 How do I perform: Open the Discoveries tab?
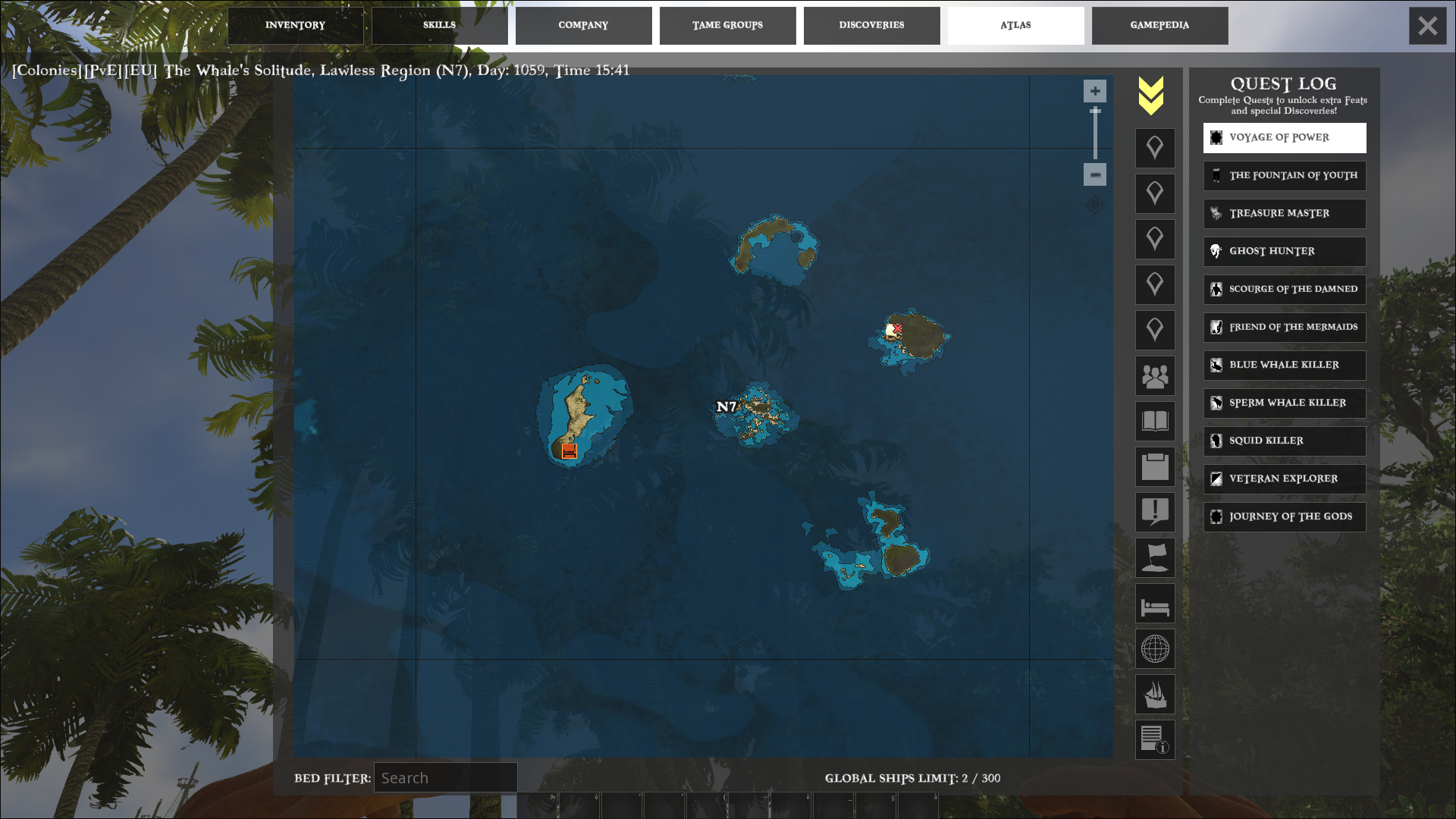872,26
